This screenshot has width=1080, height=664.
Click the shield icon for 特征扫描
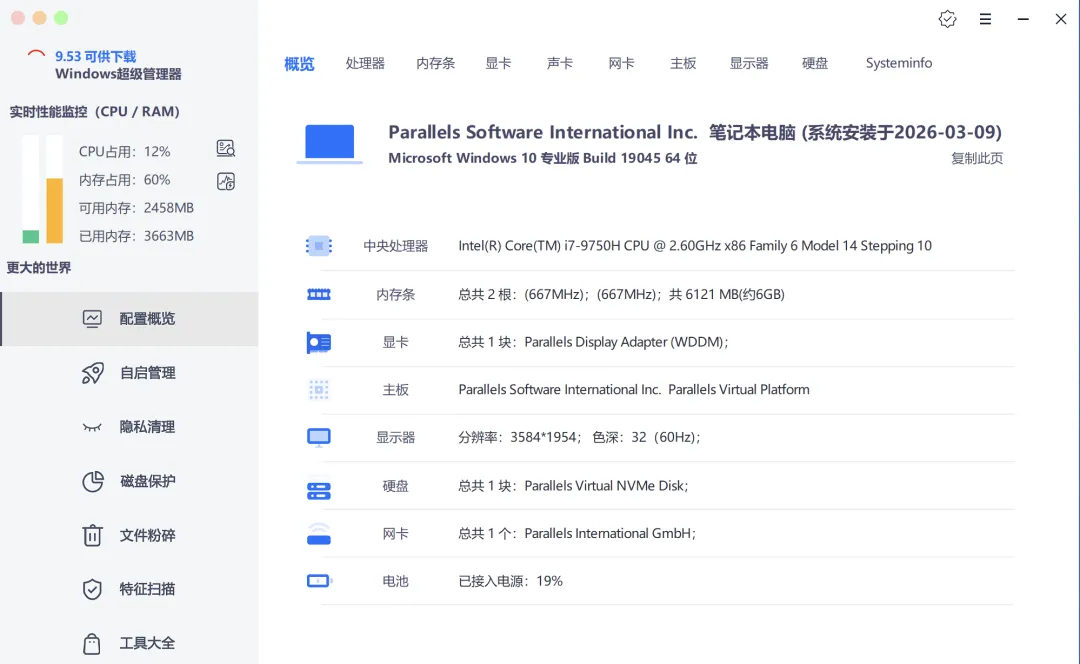[92, 590]
